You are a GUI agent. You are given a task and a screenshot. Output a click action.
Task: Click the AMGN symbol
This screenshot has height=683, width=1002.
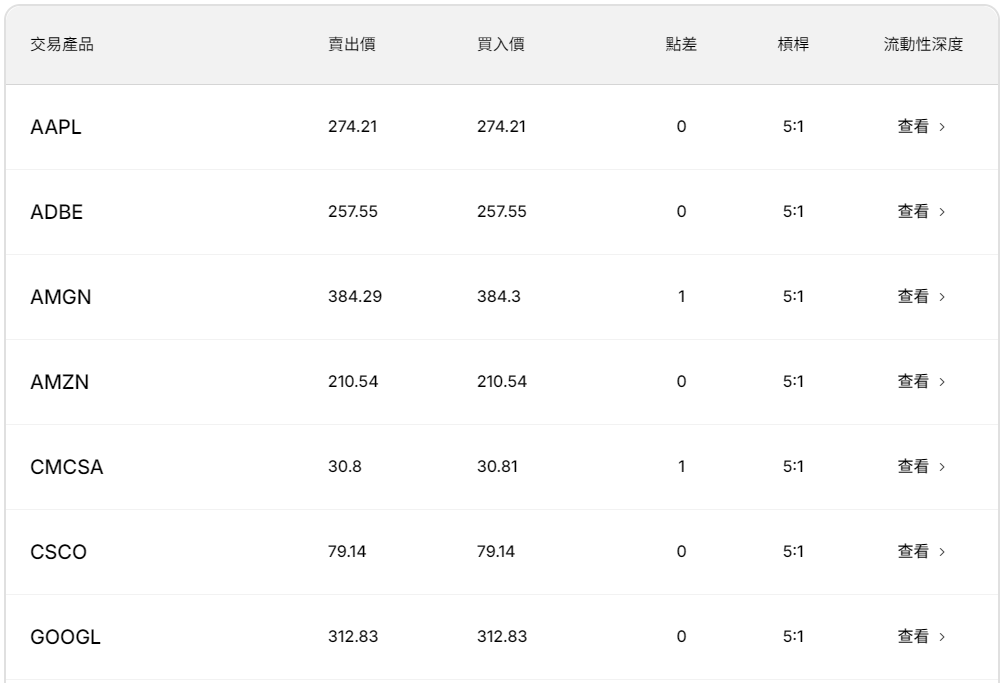(61, 297)
